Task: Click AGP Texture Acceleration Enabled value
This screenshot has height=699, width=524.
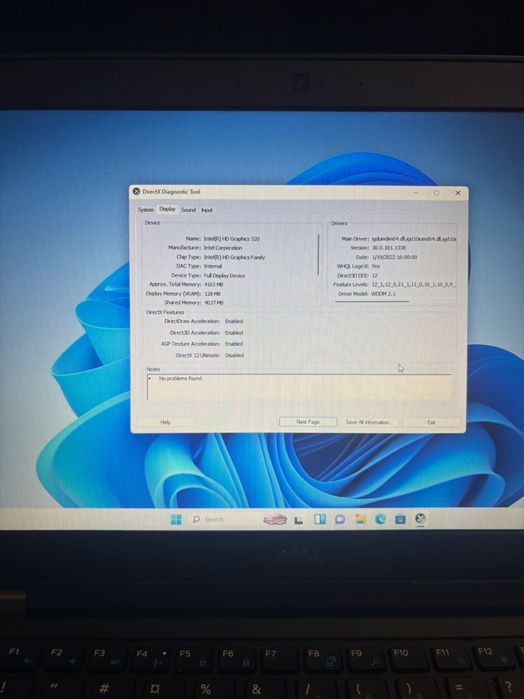Action: pos(234,344)
